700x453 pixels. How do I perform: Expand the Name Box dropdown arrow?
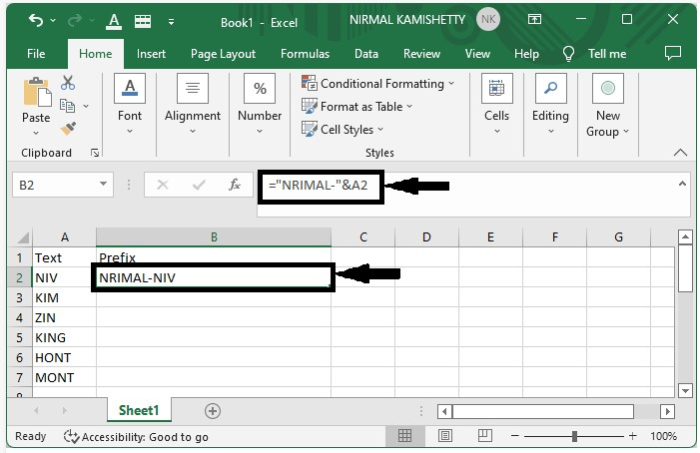point(105,185)
